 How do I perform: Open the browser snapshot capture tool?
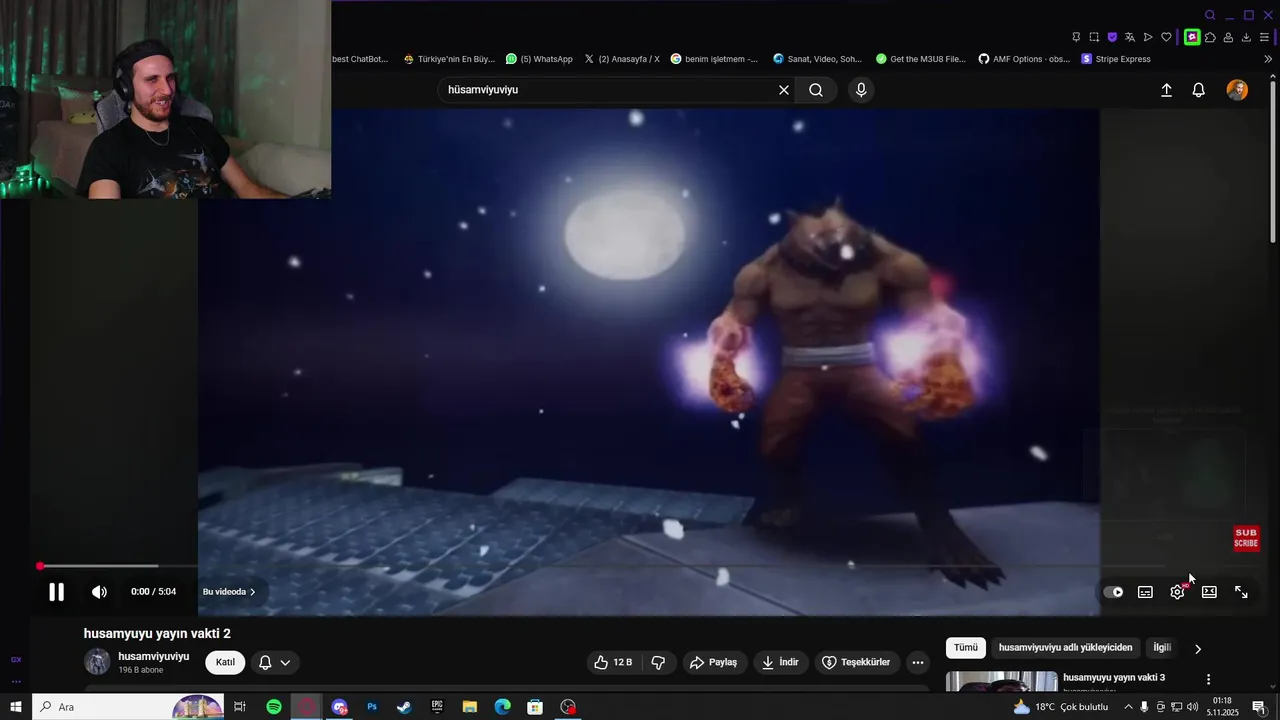[1094, 37]
